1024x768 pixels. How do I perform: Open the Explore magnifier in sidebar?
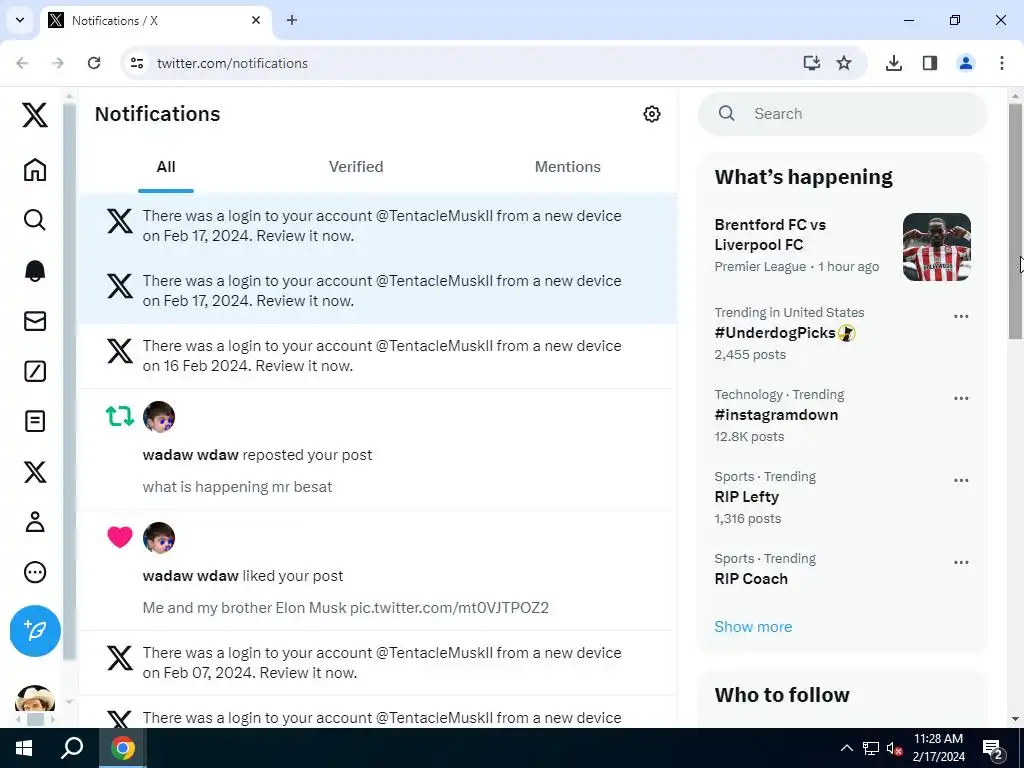click(x=35, y=220)
